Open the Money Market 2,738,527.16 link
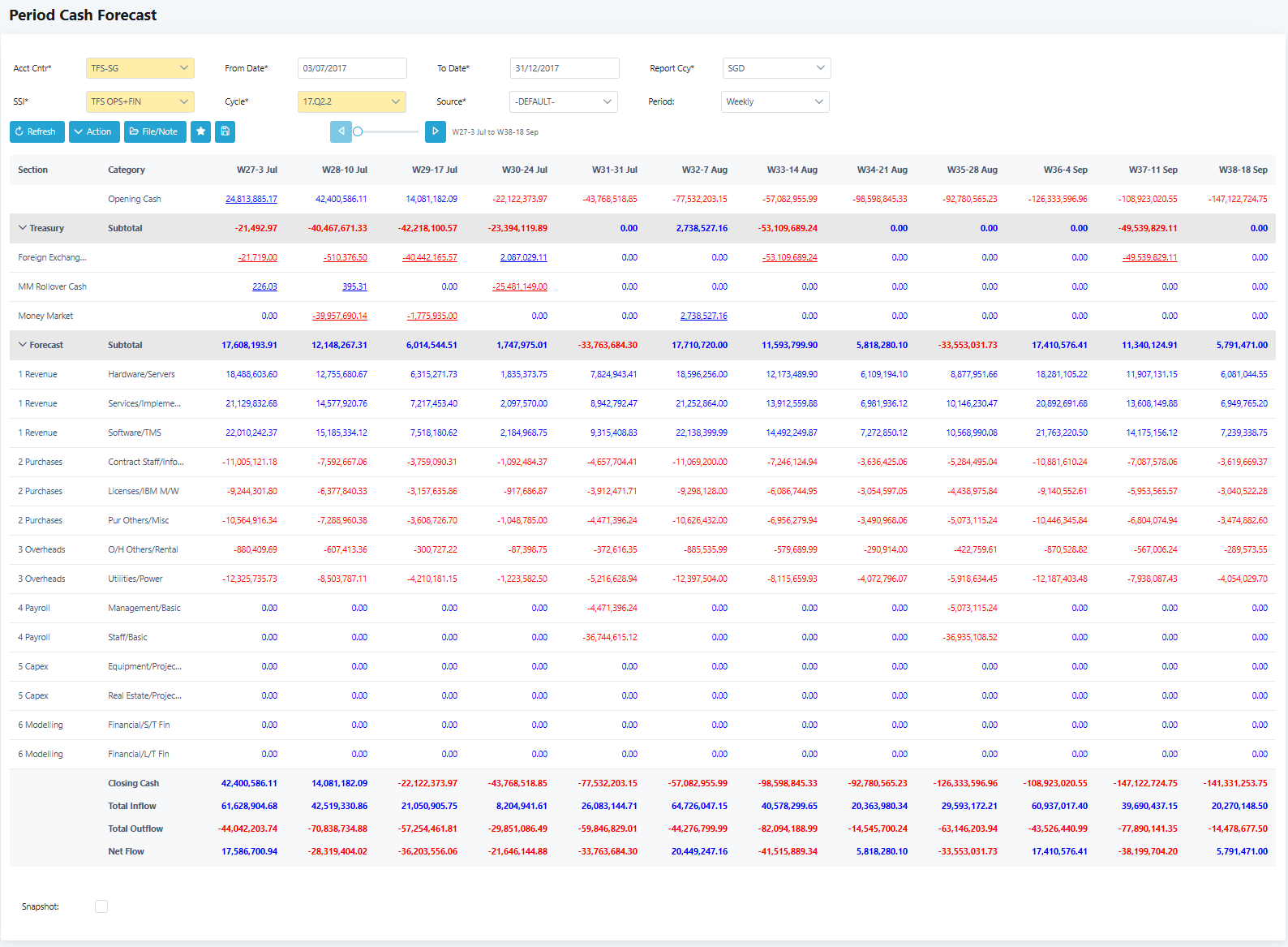Image resolution: width=1288 pixels, height=947 pixels. [703, 316]
